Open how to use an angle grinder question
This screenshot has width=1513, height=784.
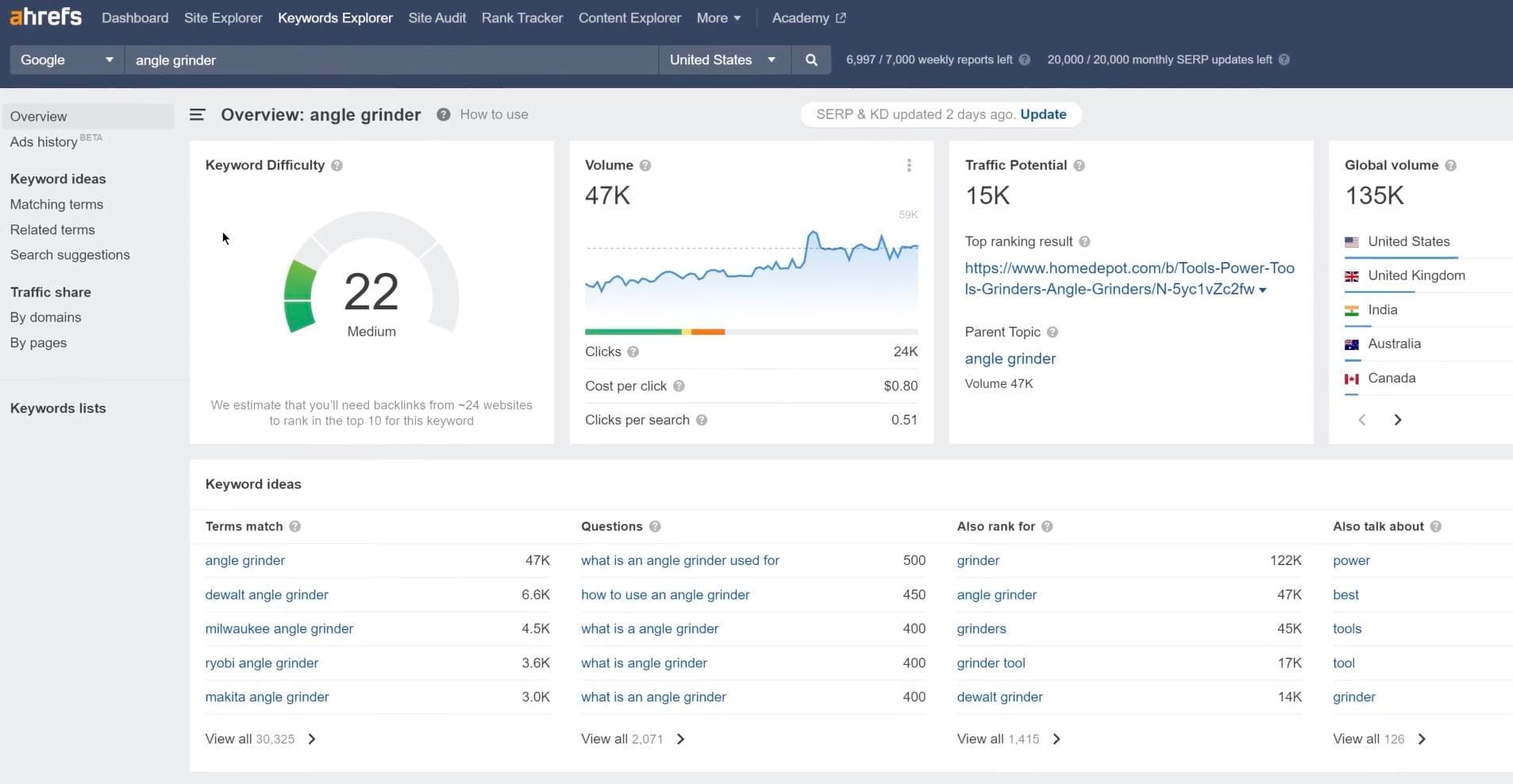pyautogui.click(x=665, y=594)
